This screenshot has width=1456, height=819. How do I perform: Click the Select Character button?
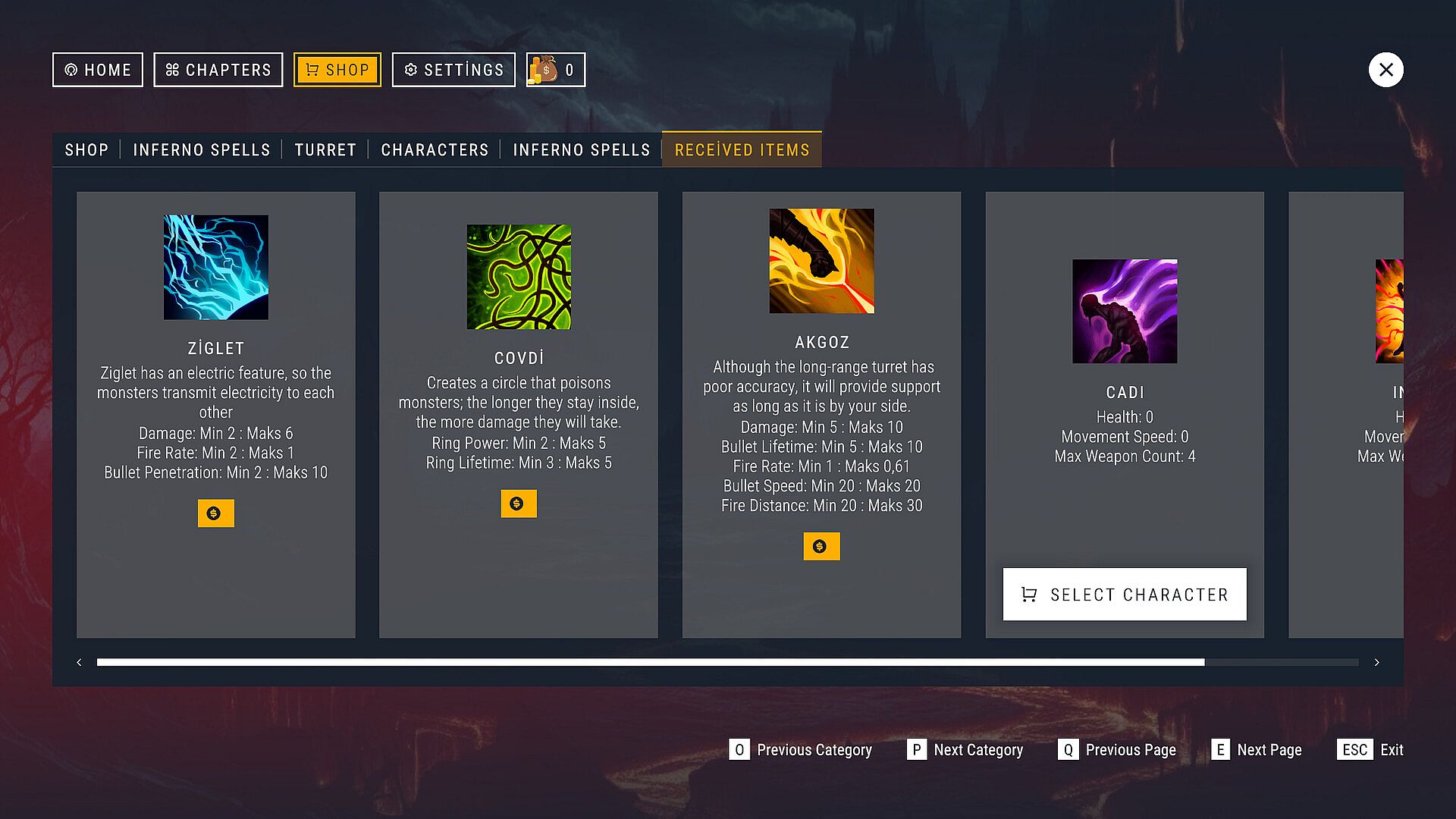[x=1125, y=595]
